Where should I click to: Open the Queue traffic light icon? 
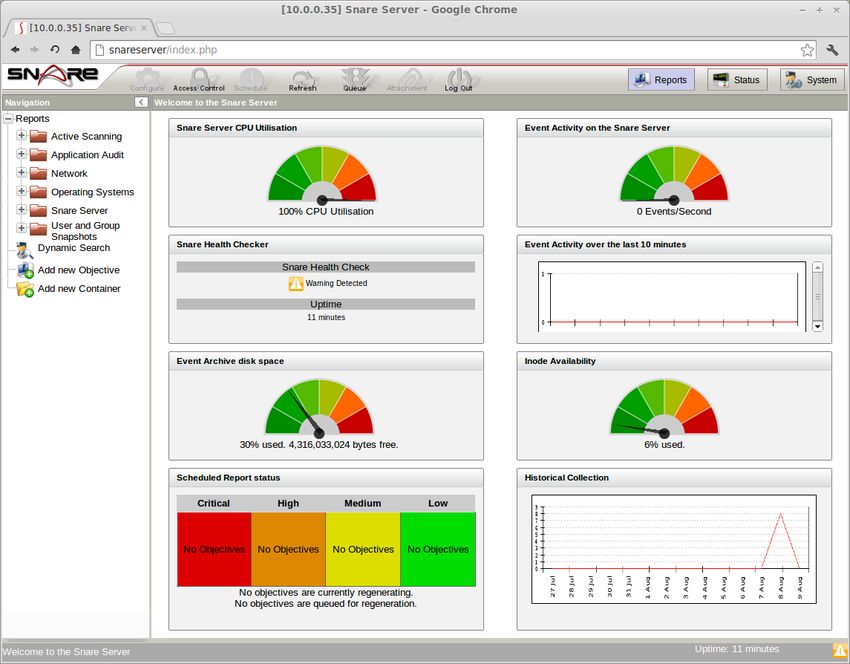(355, 80)
